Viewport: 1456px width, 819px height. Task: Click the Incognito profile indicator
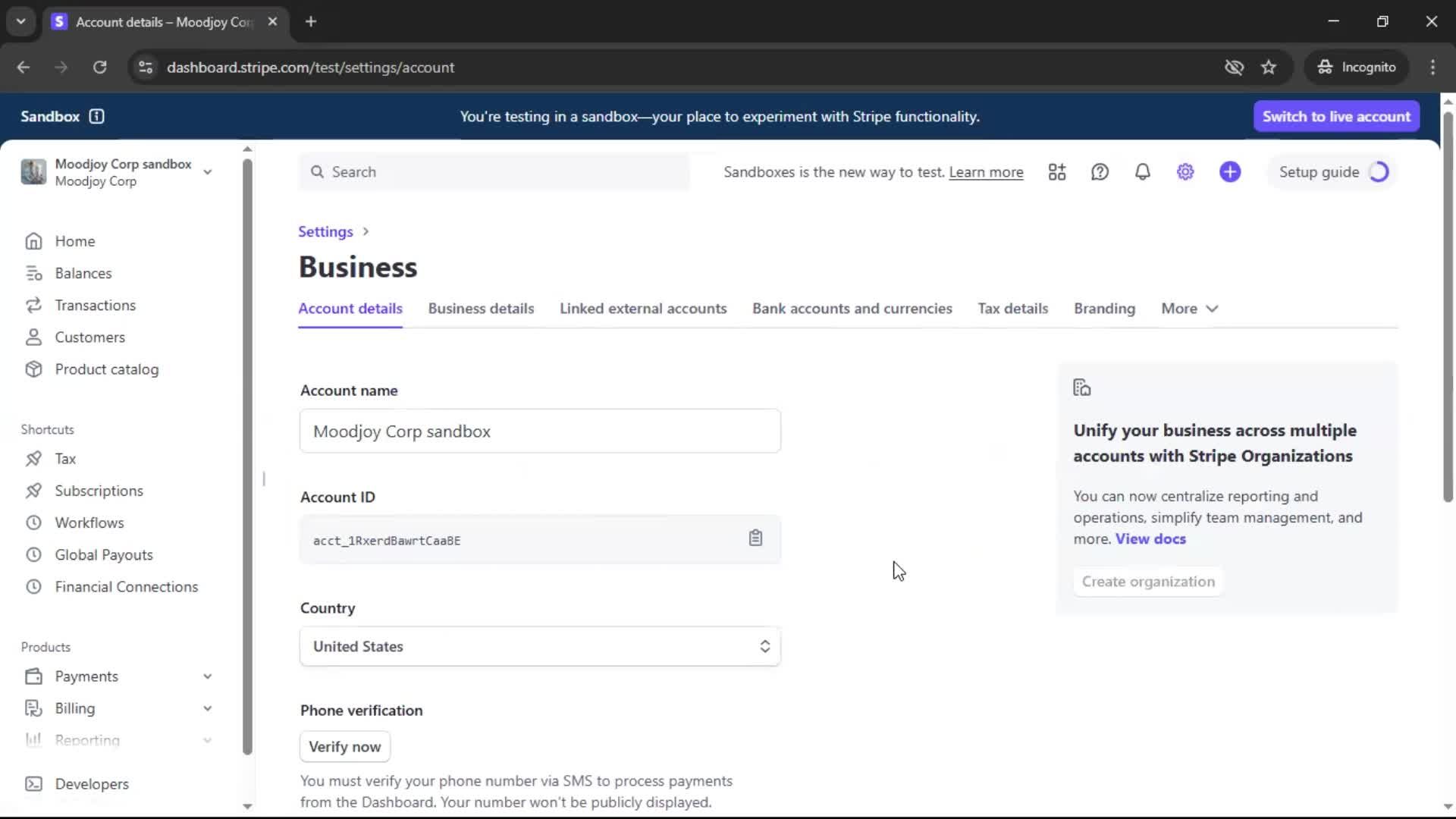pyautogui.click(x=1357, y=67)
